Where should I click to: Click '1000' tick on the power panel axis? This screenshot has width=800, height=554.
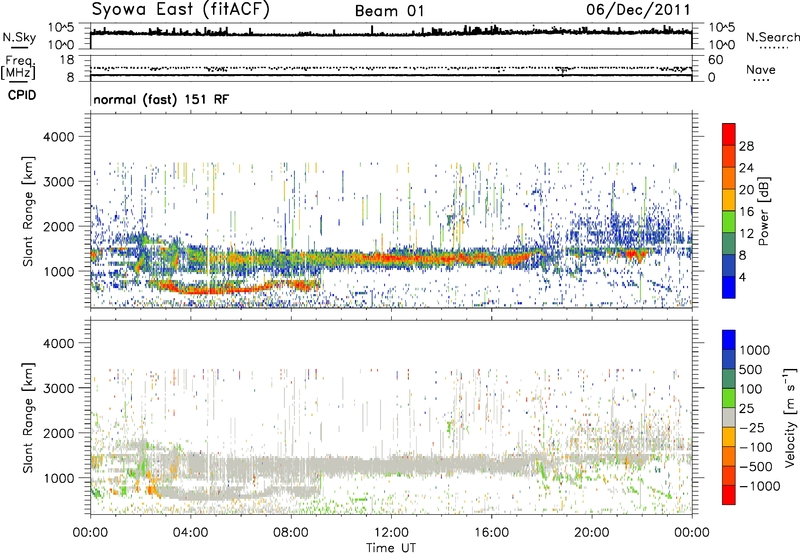pyautogui.click(x=58, y=271)
